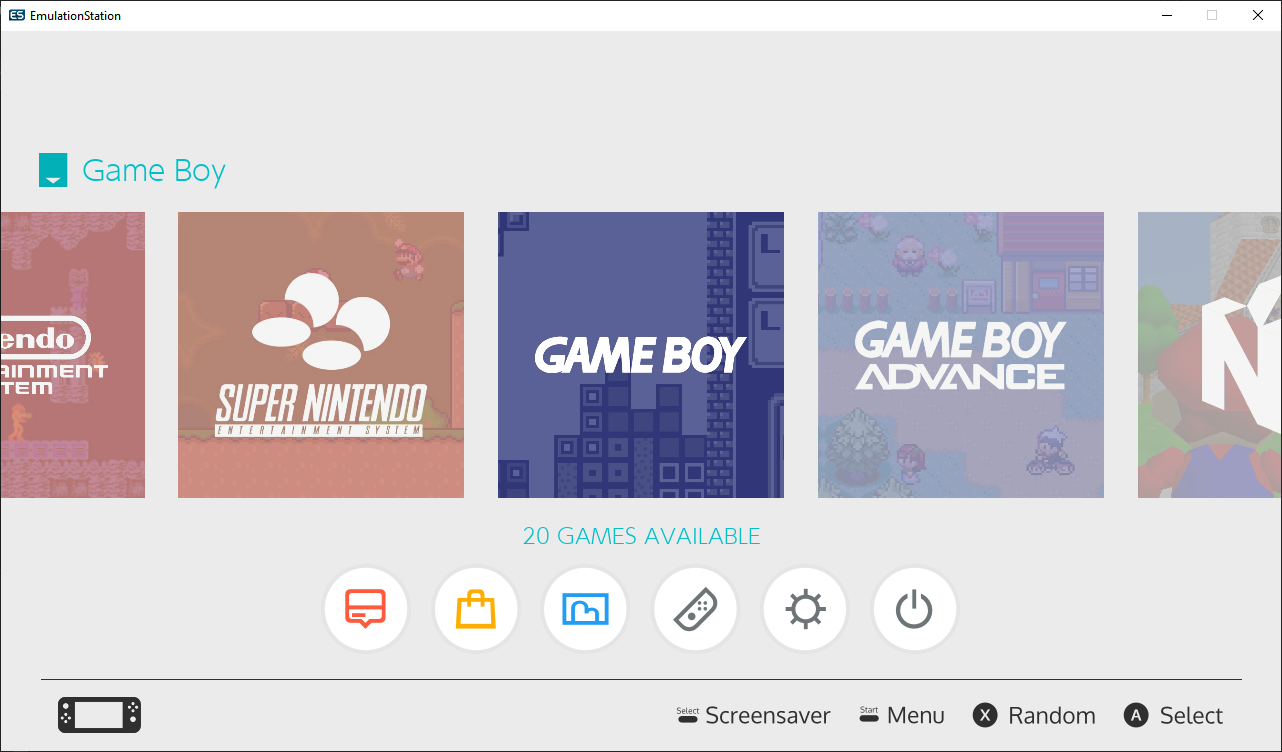Select the Nintendo Entertainment System tile
The height and width of the screenshot is (752, 1282).
(x=73, y=355)
